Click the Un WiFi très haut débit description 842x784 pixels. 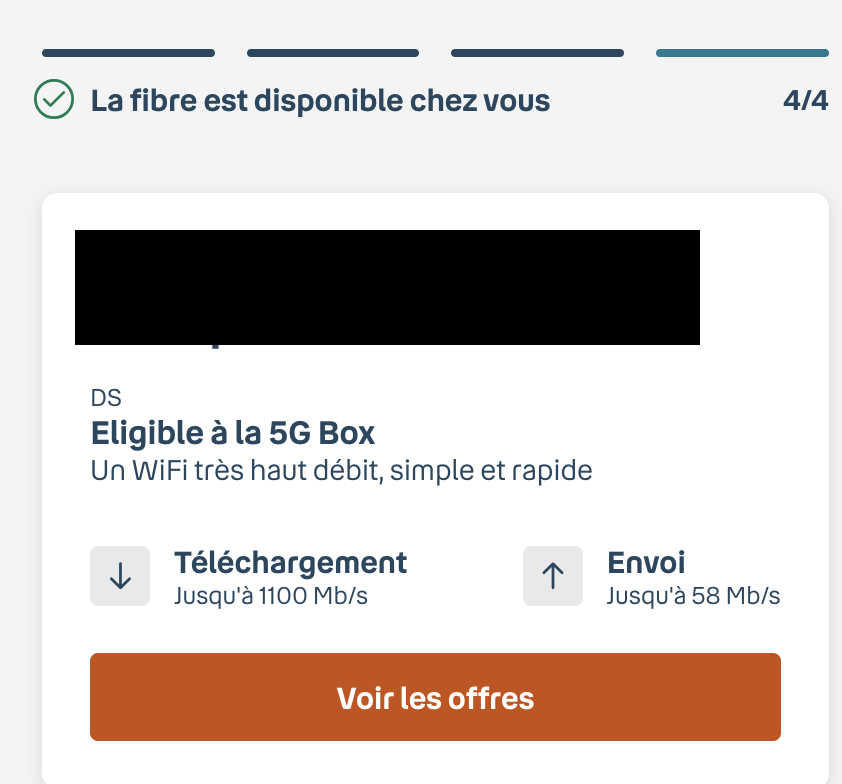(x=342, y=471)
